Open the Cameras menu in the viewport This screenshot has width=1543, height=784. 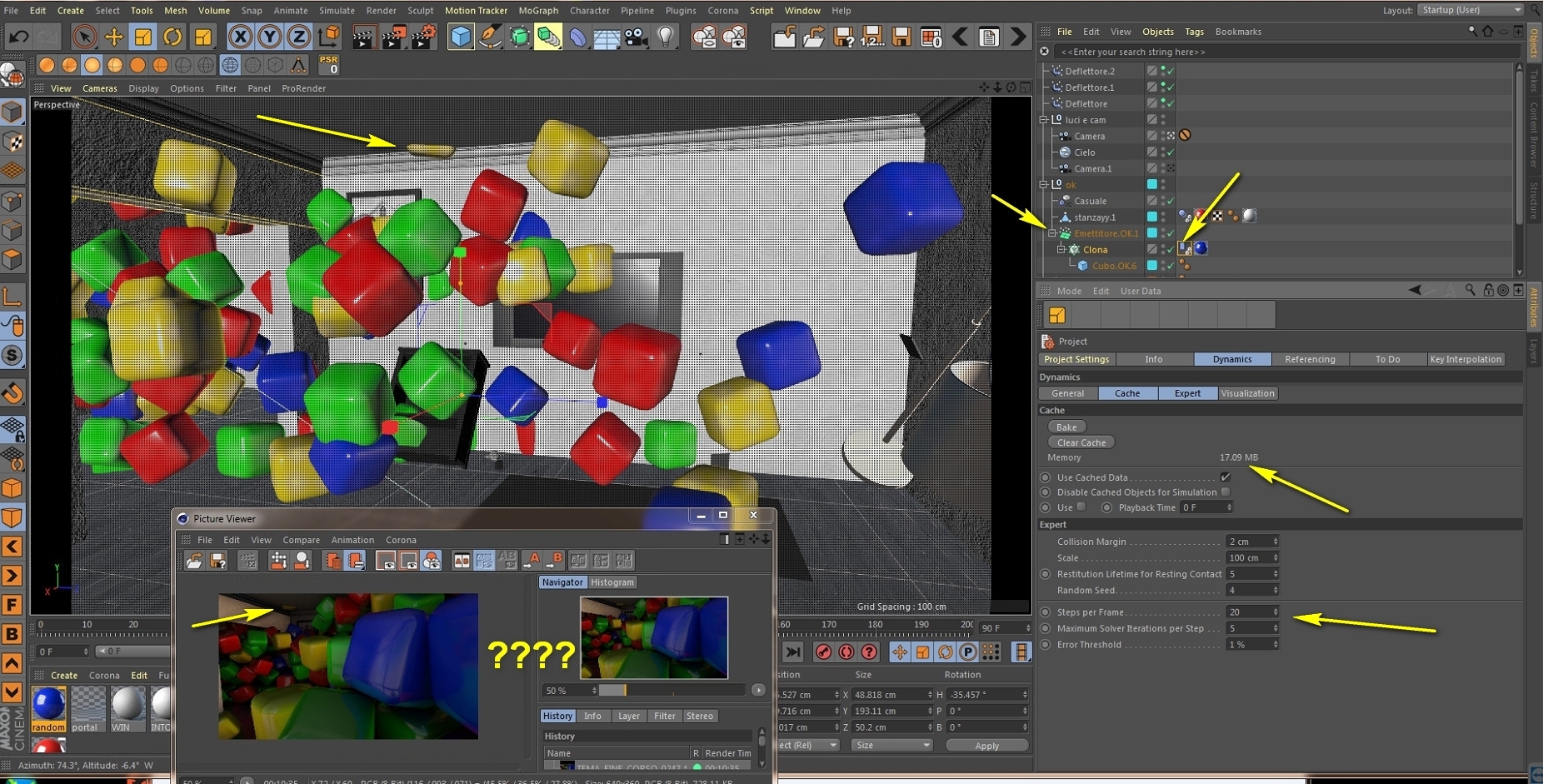pyautogui.click(x=100, y=88)
